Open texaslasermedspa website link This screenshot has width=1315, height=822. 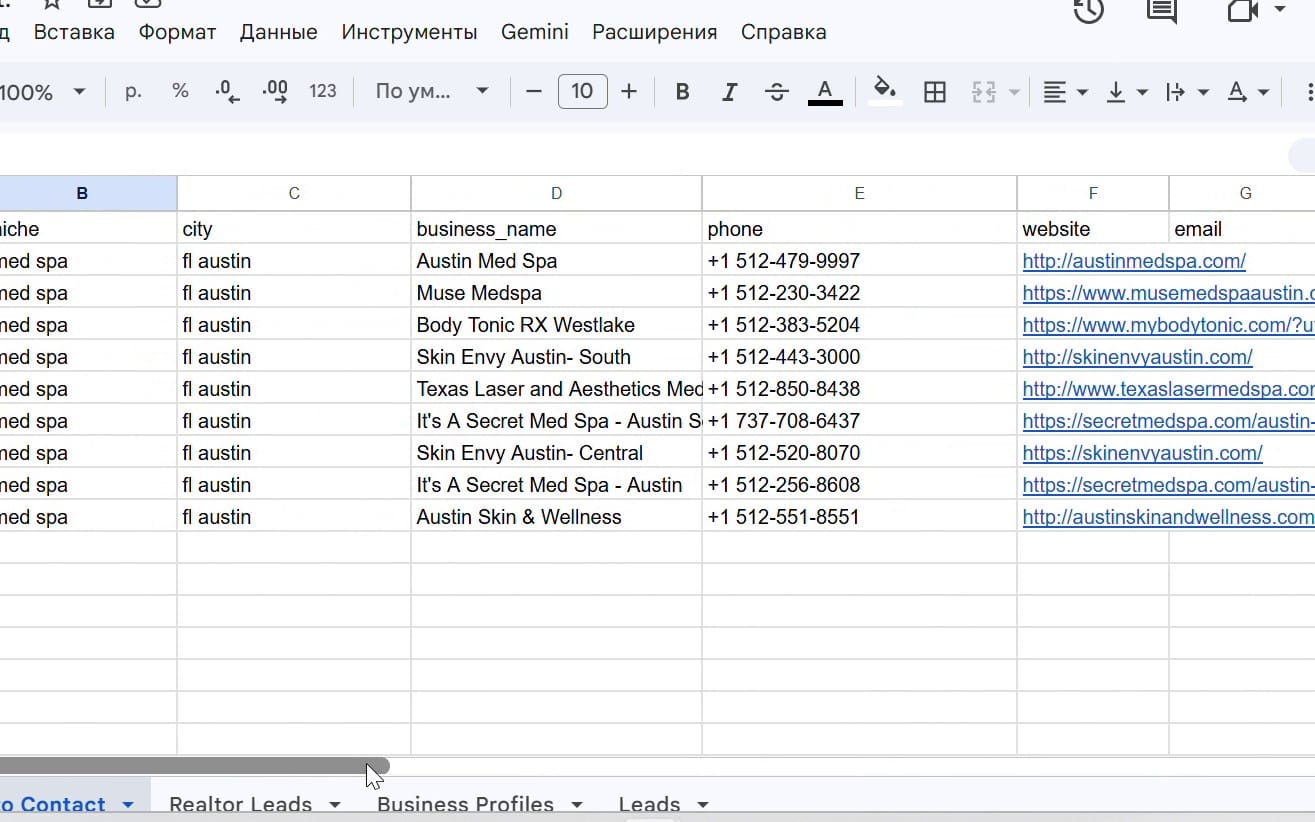1168,389
